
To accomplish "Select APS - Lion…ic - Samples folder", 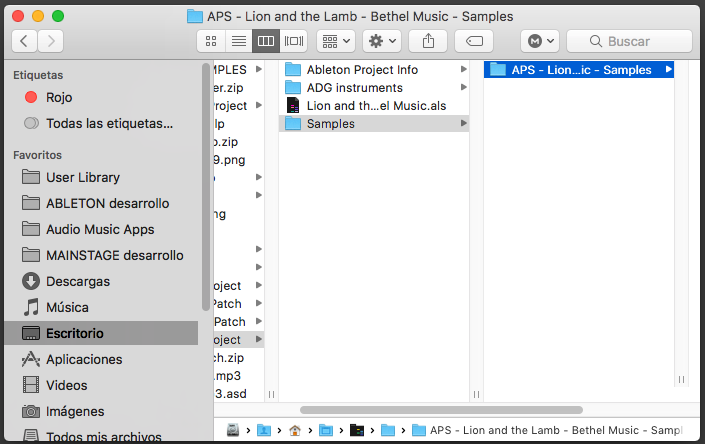I will coord(579,70).
